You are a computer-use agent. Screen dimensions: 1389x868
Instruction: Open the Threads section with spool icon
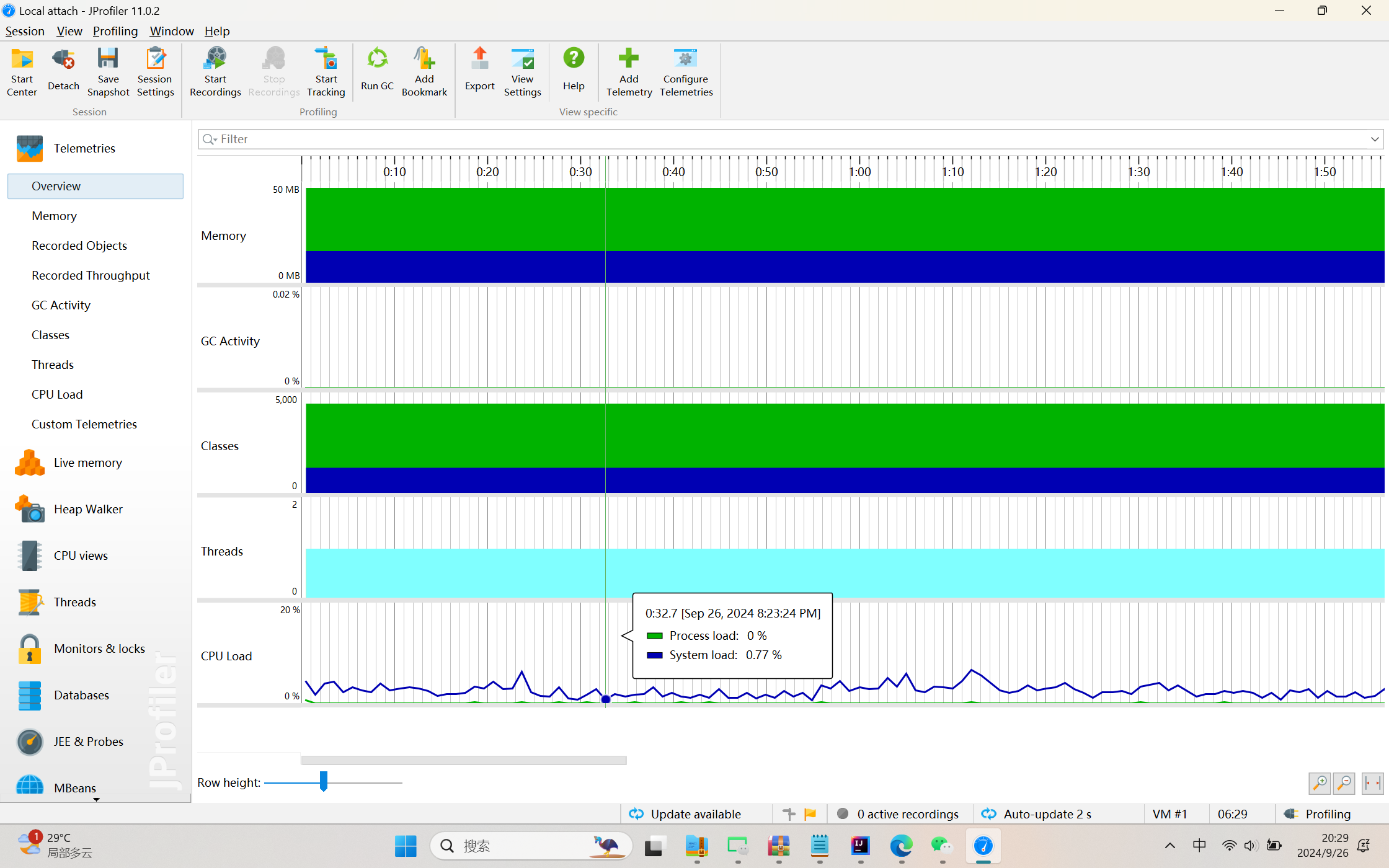click(x=74, y=602)
